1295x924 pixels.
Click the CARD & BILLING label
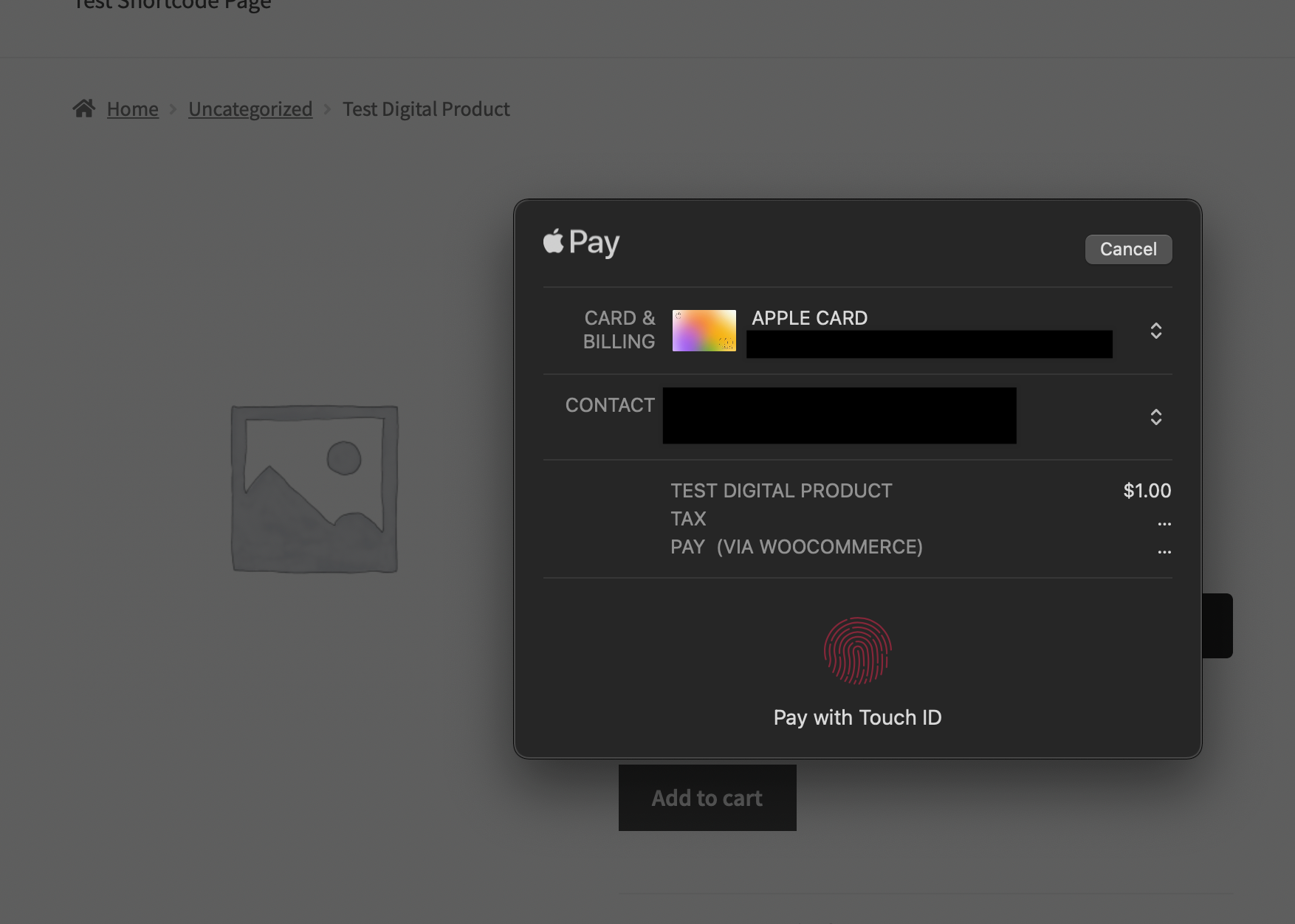[619, 330]
